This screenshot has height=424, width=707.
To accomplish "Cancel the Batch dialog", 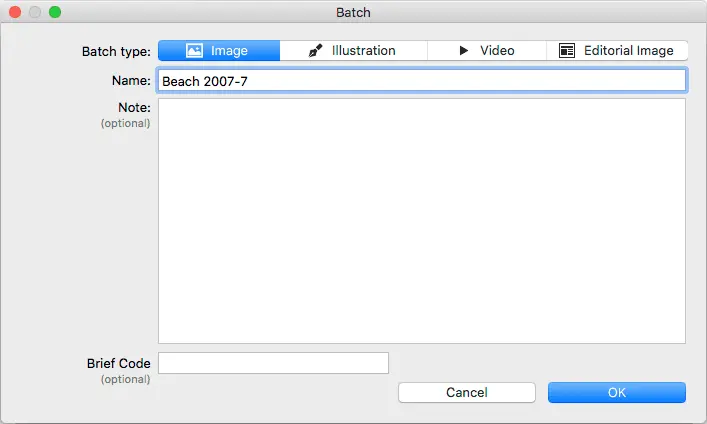I will click(x=467, y=392).
